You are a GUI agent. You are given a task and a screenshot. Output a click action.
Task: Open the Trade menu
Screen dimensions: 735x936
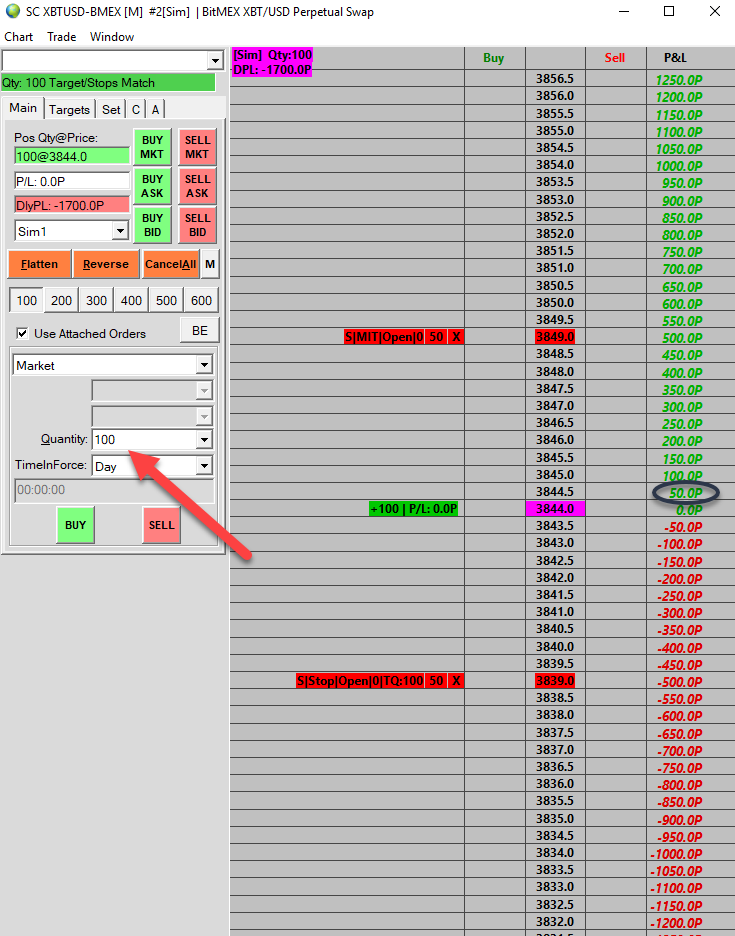pos(61,36)
